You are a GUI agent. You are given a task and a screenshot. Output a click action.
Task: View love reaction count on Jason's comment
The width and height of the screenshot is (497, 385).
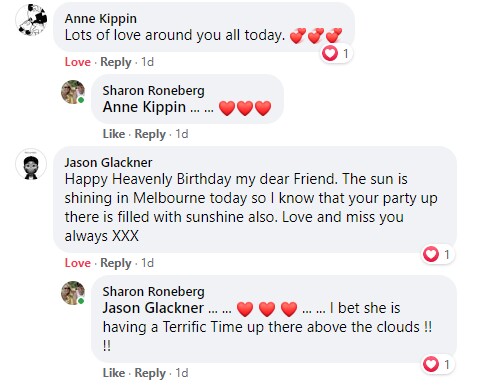[x=437, y=255]
